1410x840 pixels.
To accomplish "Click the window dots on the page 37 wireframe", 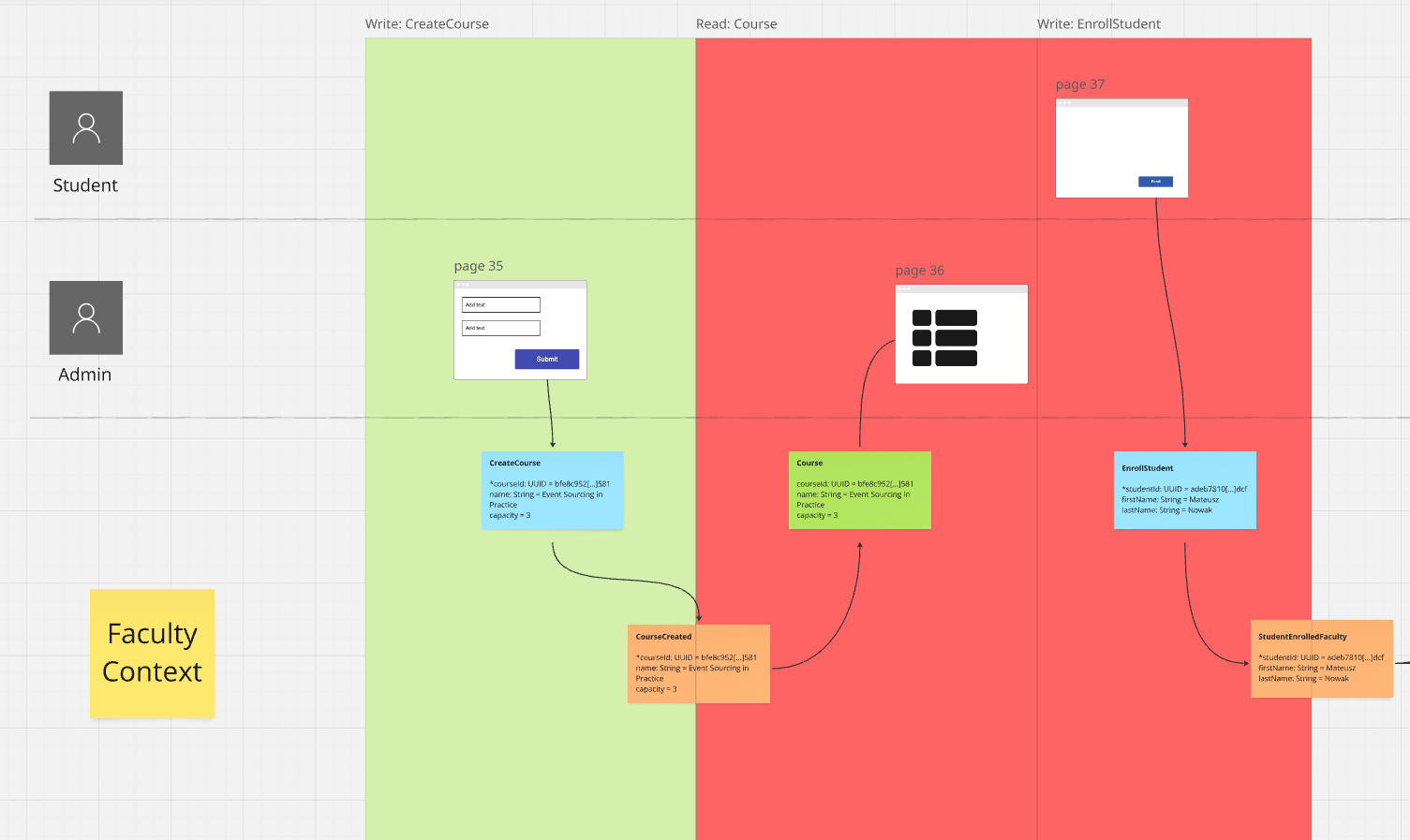I will pos(1063,102).
